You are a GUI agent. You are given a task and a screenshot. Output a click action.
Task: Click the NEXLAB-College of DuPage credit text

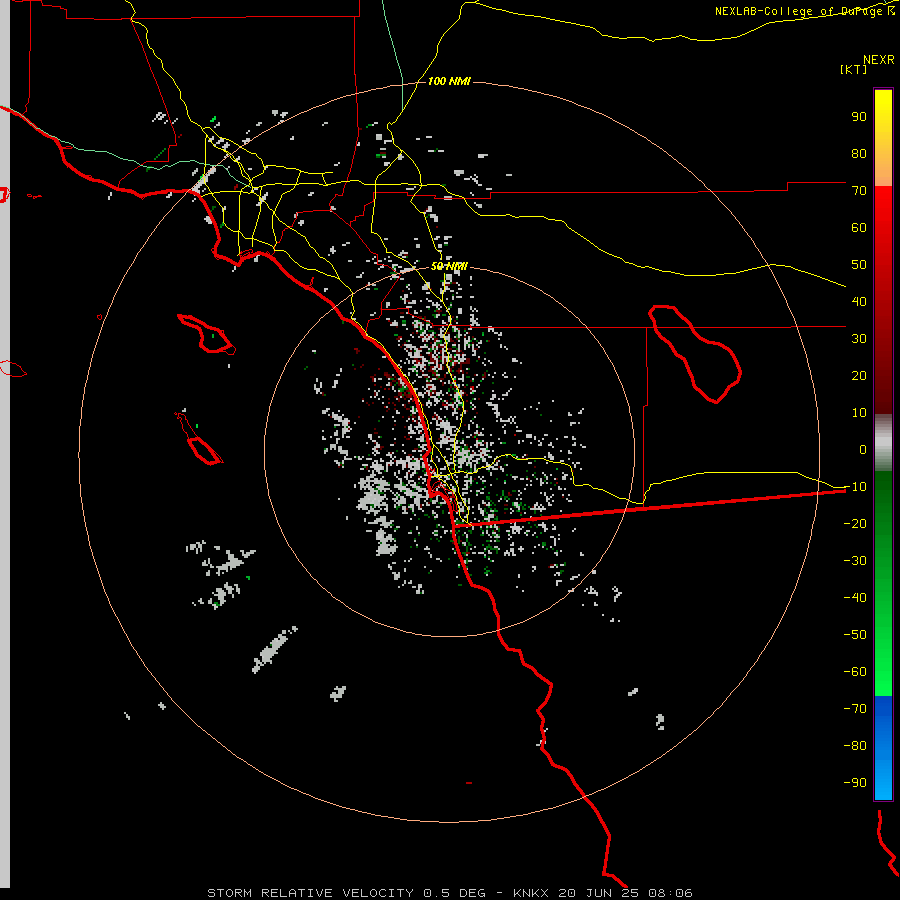(805, 11)
